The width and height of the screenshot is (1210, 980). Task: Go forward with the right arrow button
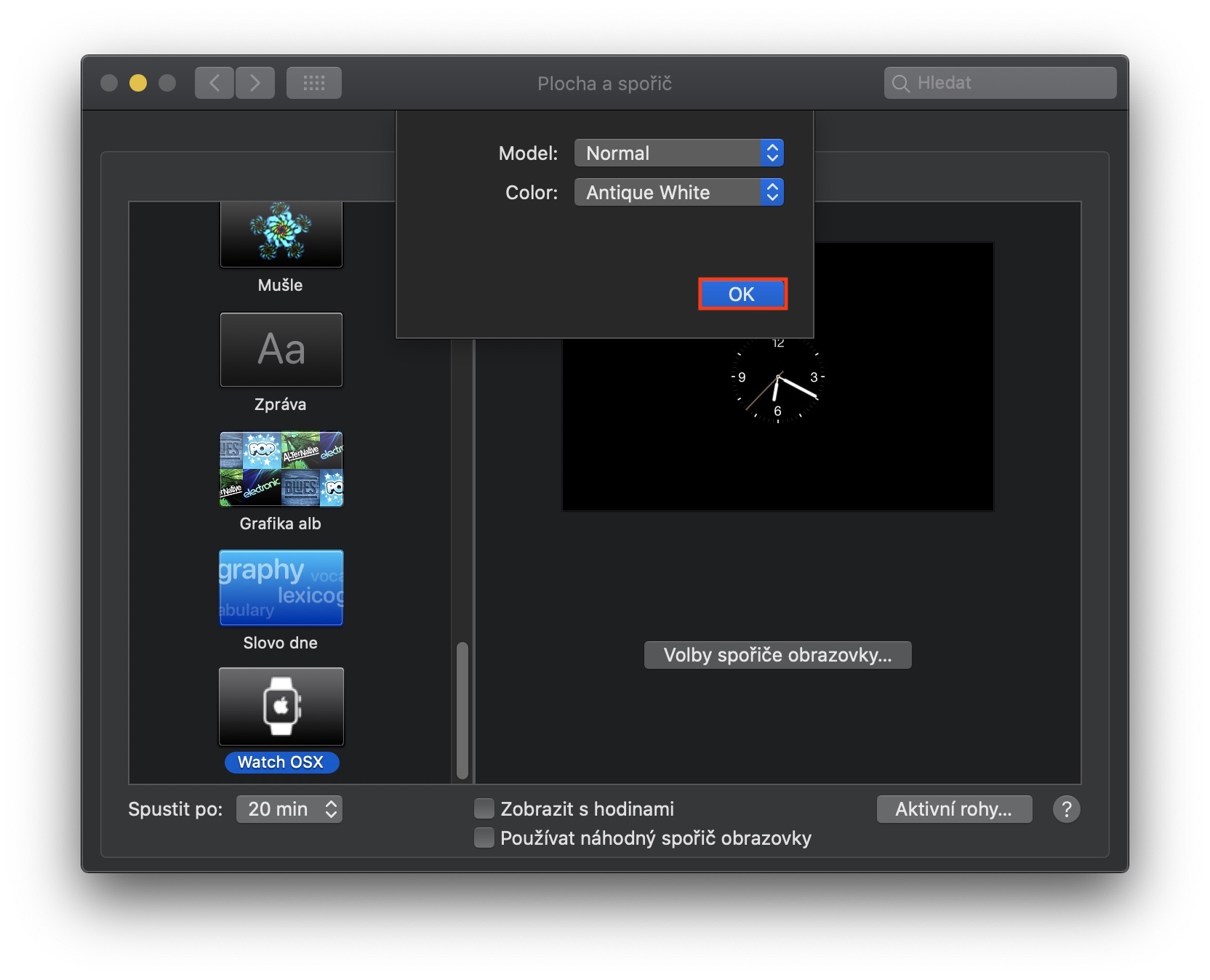click(255, 83)
